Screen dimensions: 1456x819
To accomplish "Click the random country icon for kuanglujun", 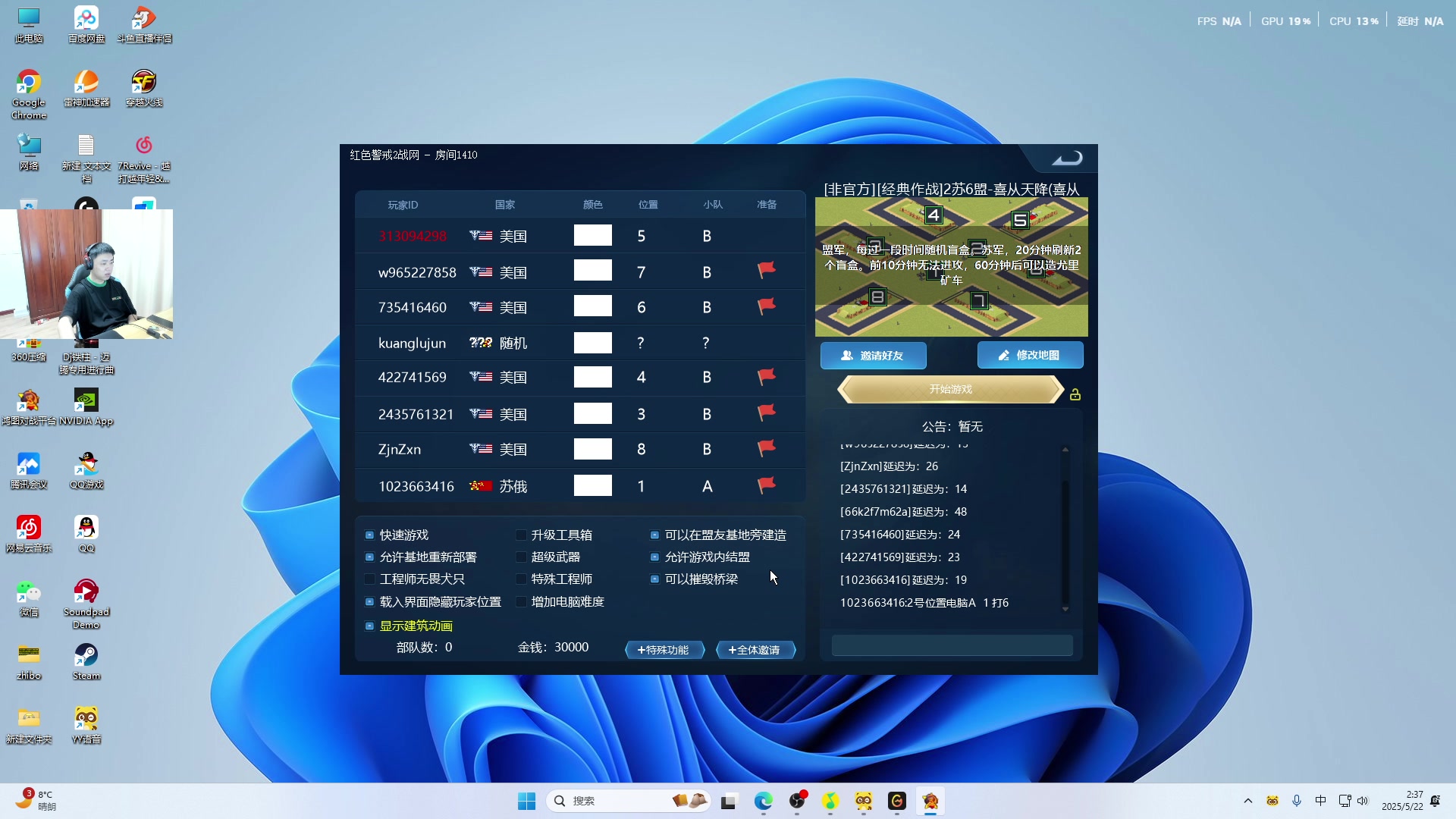I will [x=481, y=343].
